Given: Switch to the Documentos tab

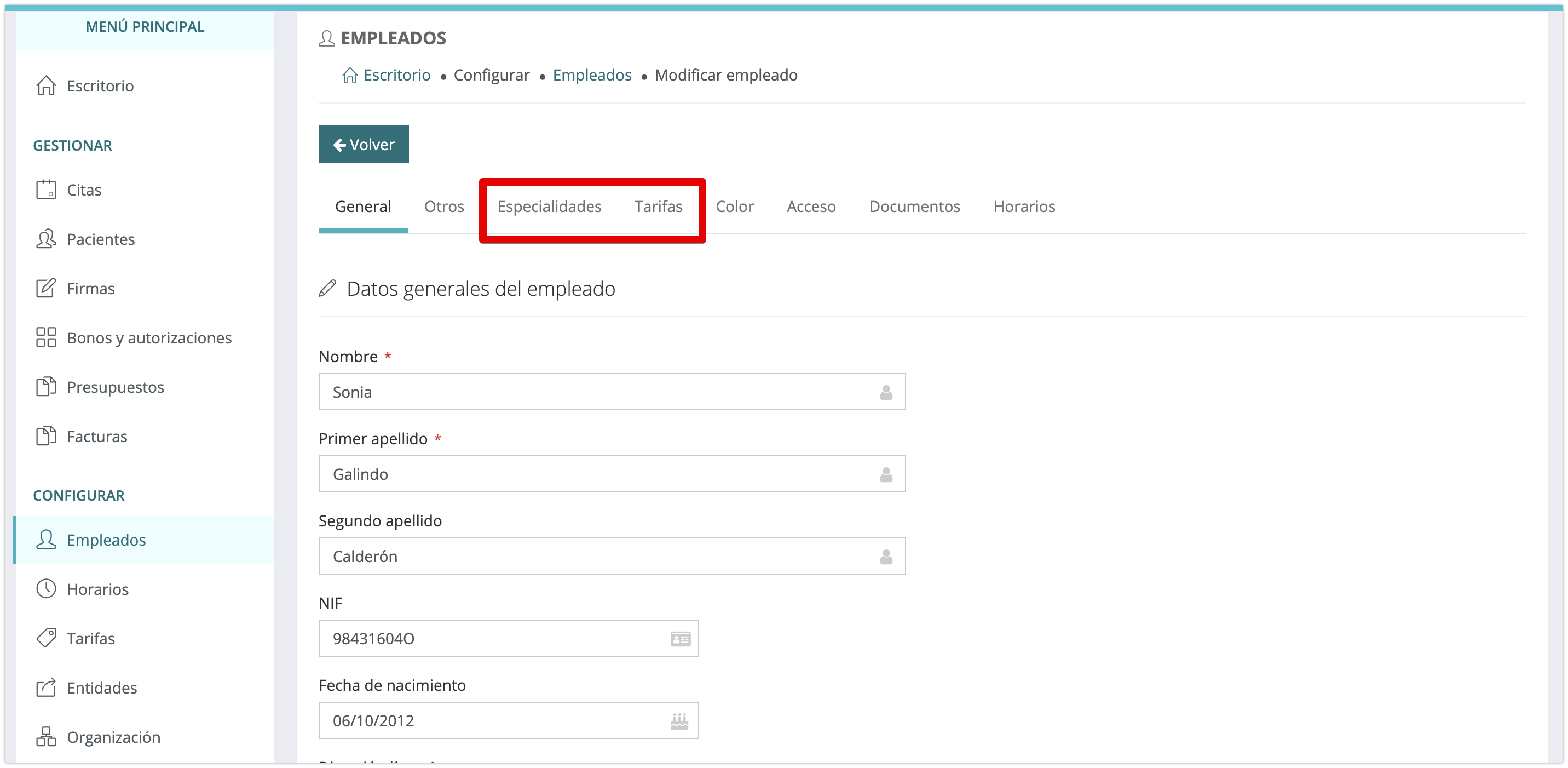Looking at the screenshot, I should pos(914,207).
